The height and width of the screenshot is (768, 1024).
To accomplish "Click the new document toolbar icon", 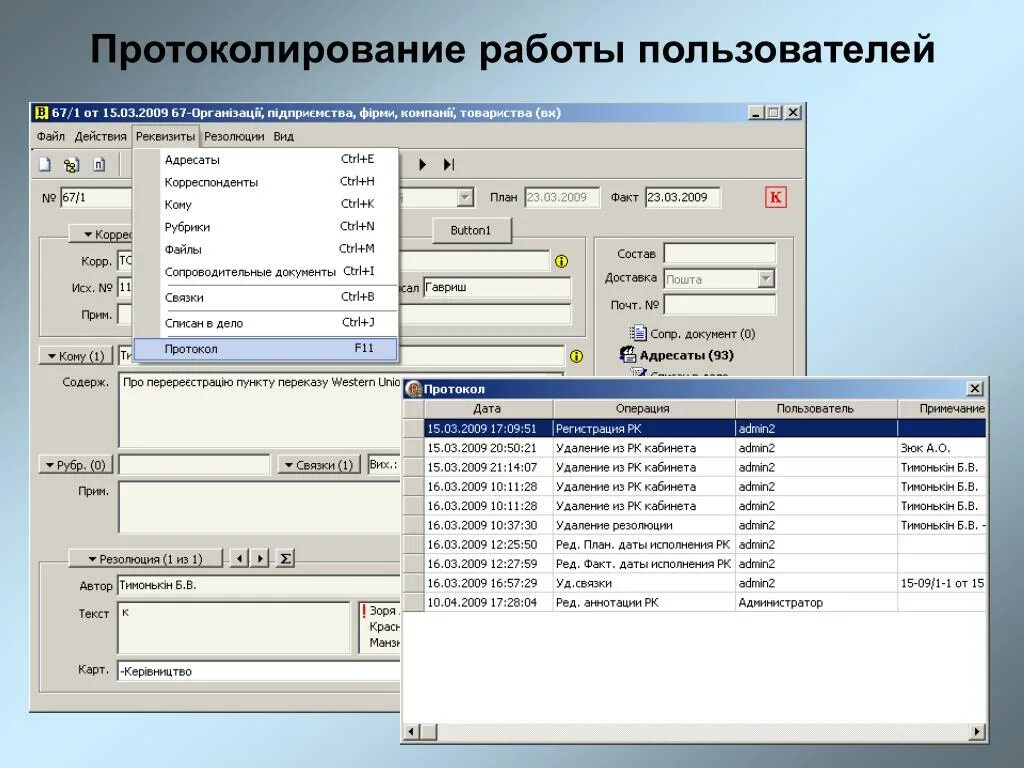I will coord(45,165).
